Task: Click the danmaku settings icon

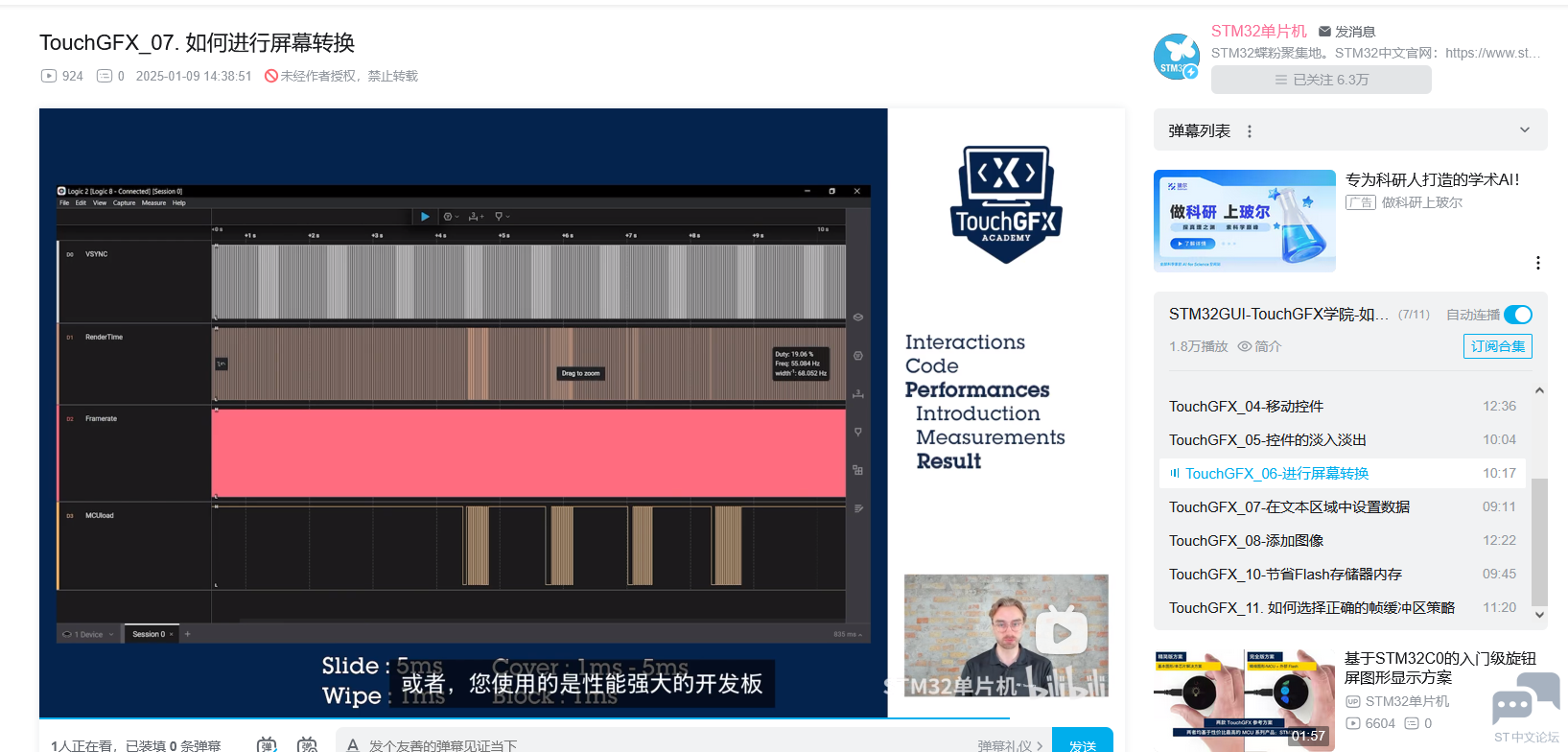Action: pos(307,744)
